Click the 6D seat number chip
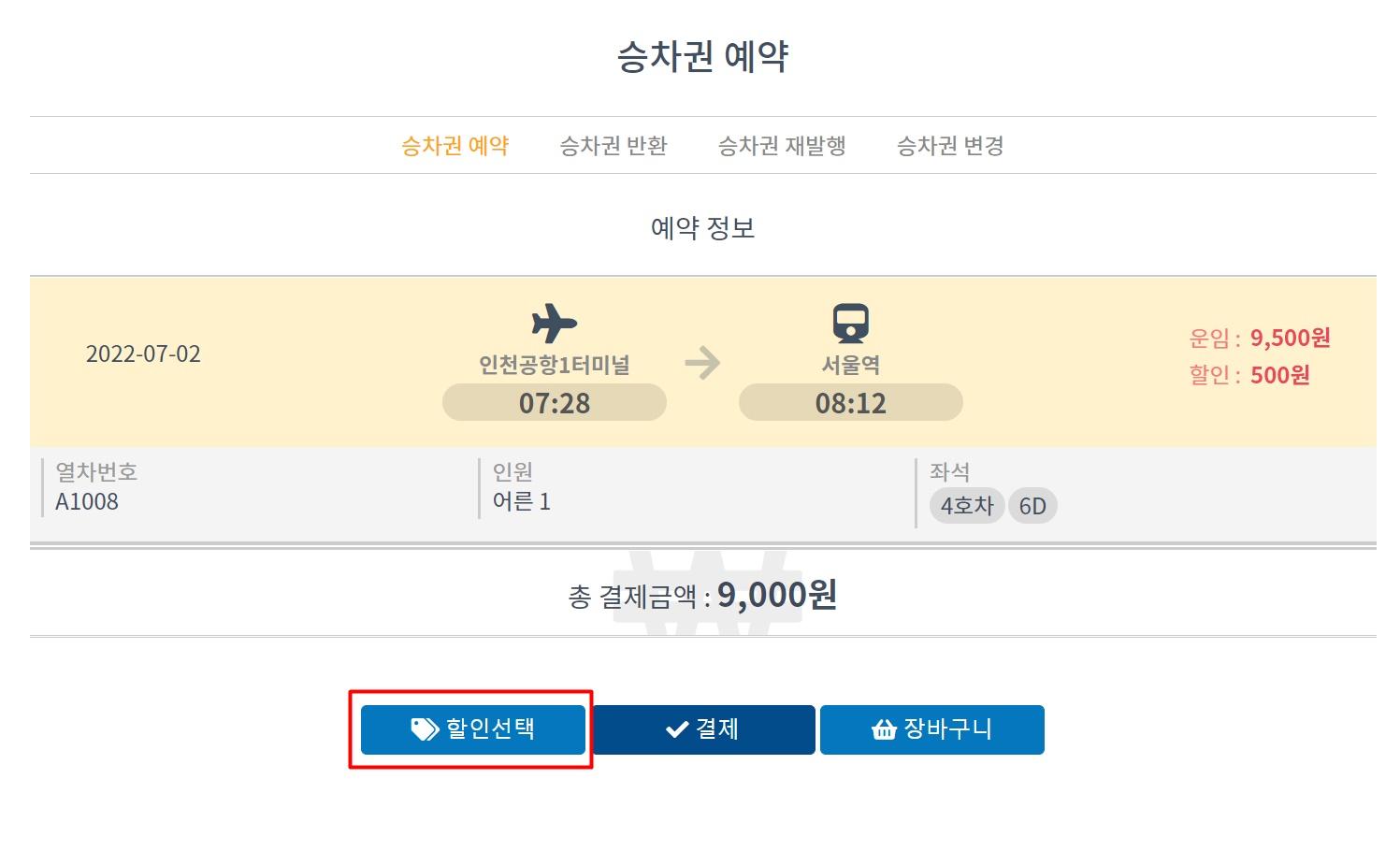1400x851 pixels. coord(1032,505)
